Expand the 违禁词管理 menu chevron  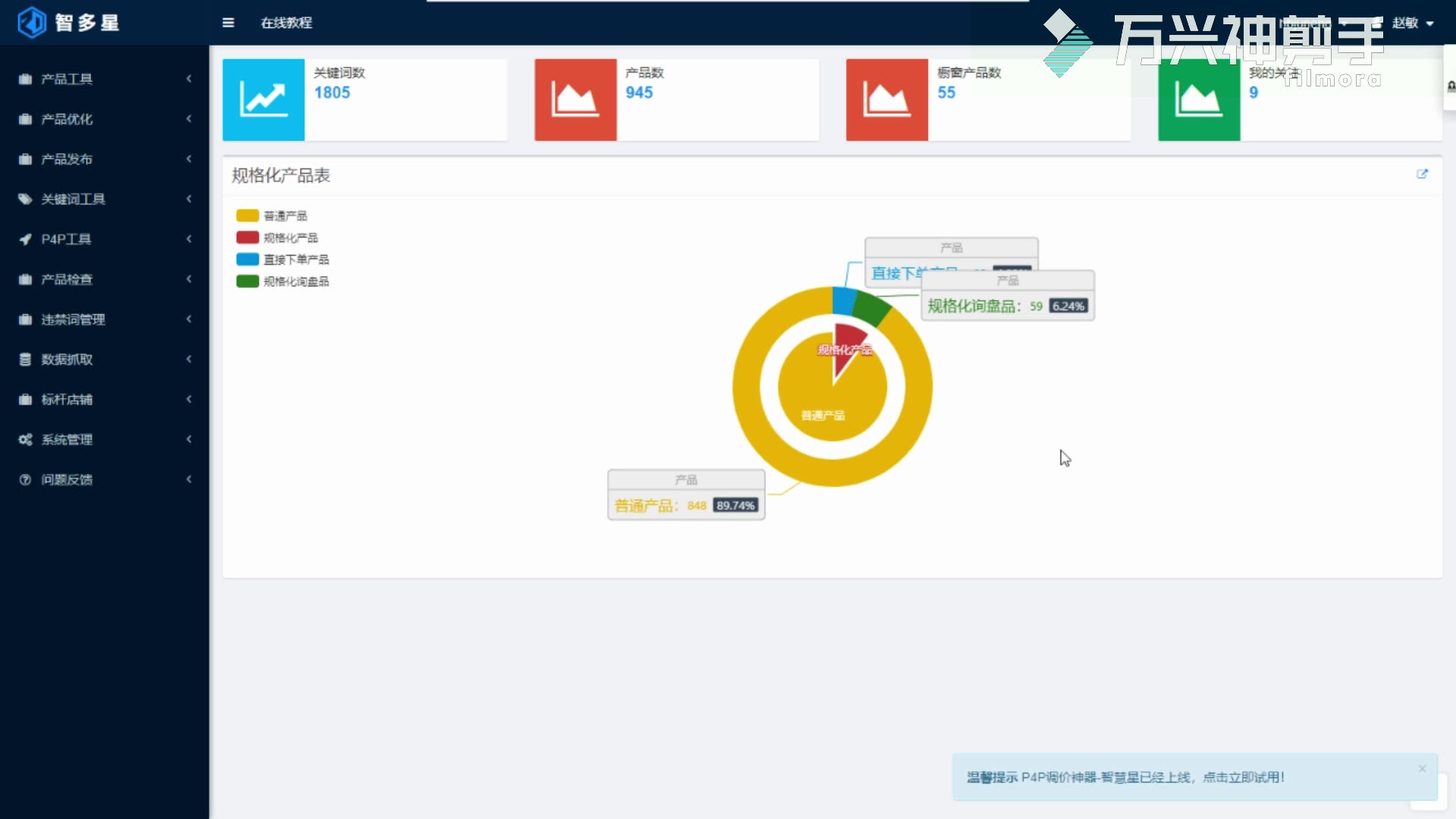point(189,320)
